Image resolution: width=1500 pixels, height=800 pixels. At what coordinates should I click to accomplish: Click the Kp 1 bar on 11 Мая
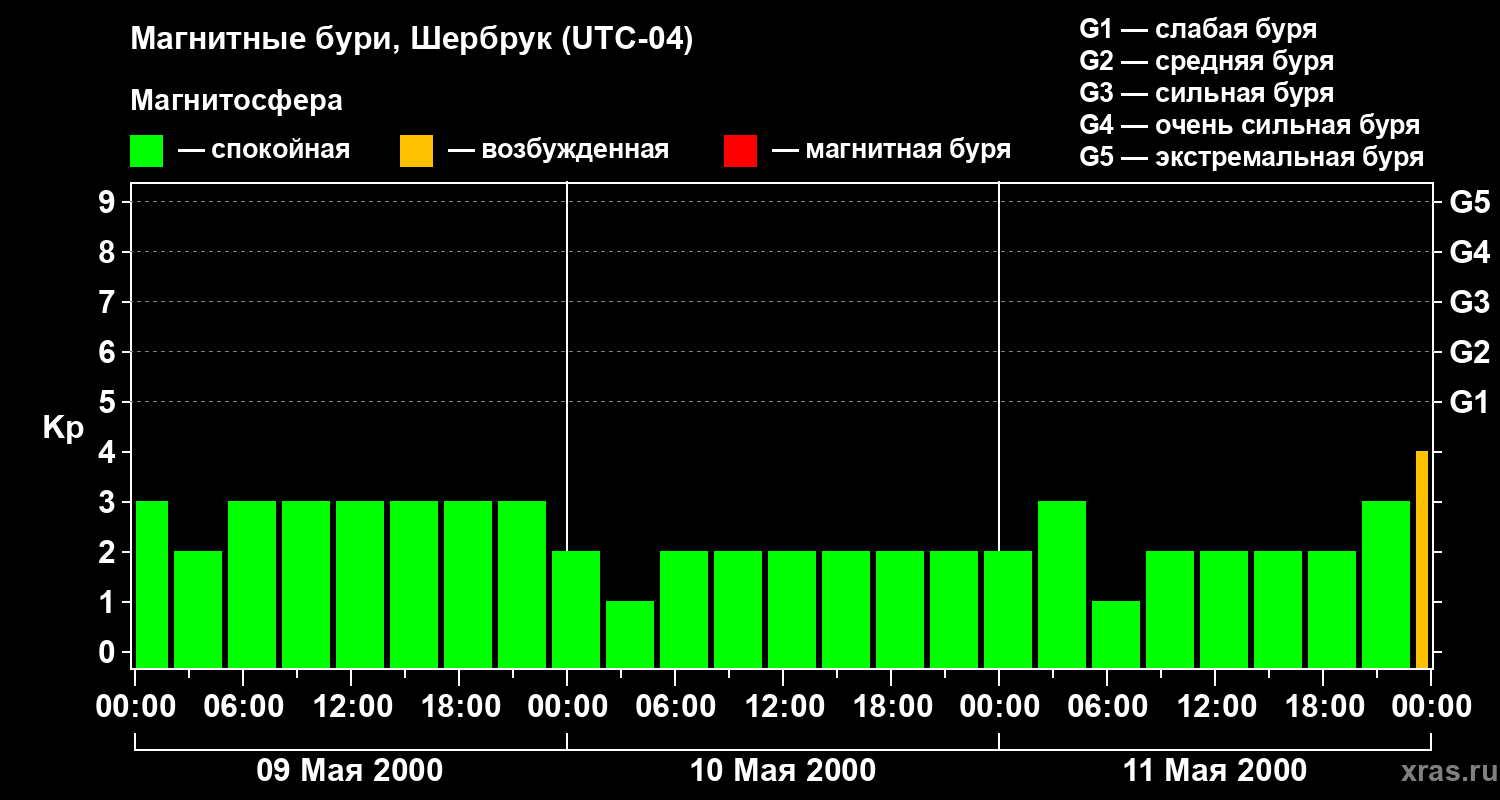click(x=1116, y=634)
